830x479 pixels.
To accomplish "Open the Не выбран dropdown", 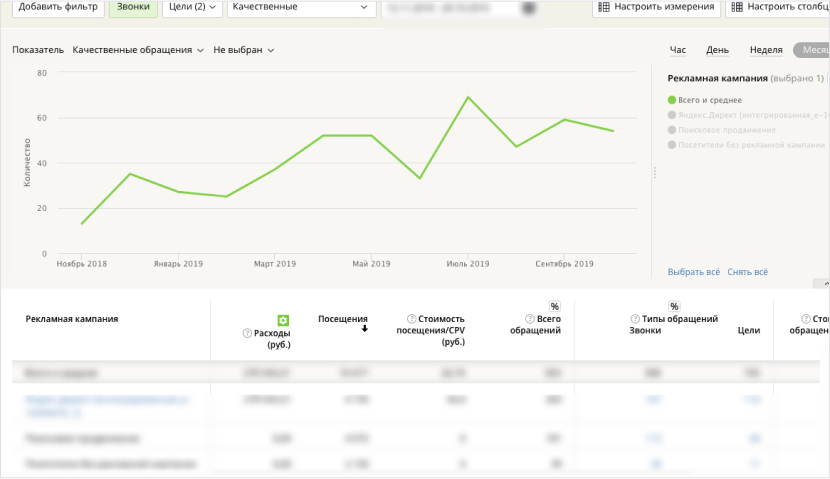I will (244, 50).
